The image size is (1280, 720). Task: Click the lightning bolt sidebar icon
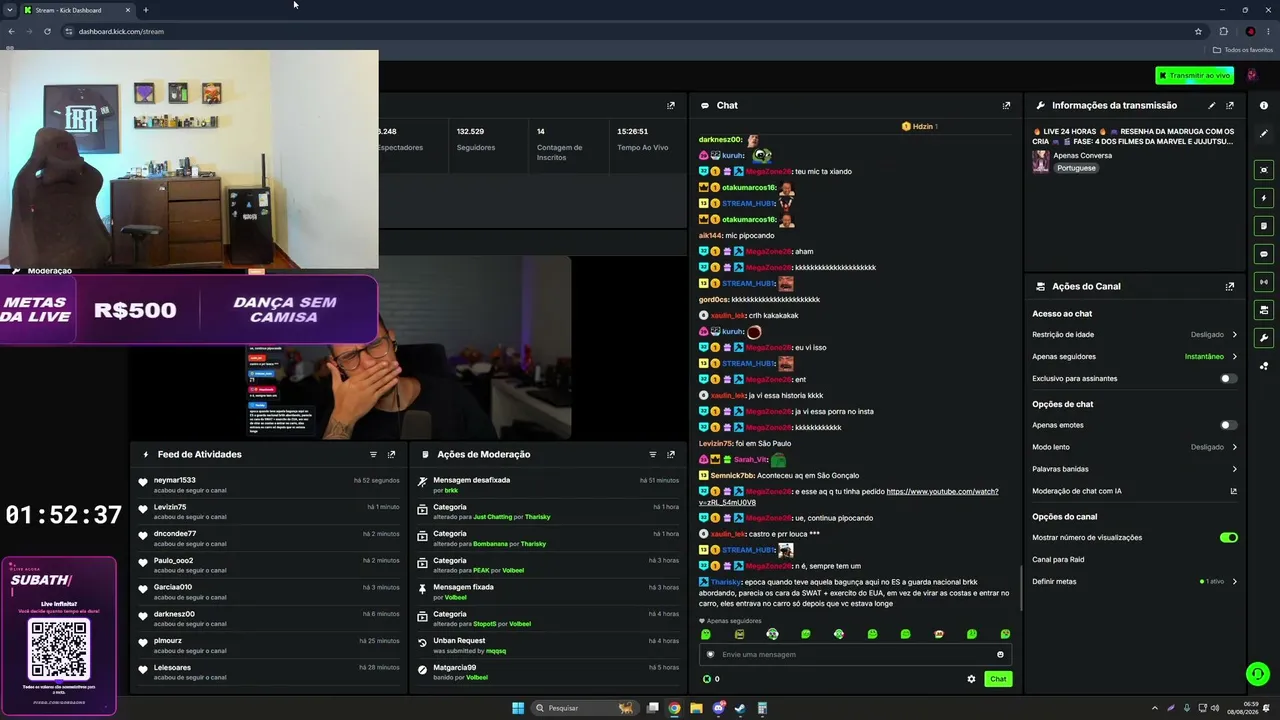tap(1264, 198)
